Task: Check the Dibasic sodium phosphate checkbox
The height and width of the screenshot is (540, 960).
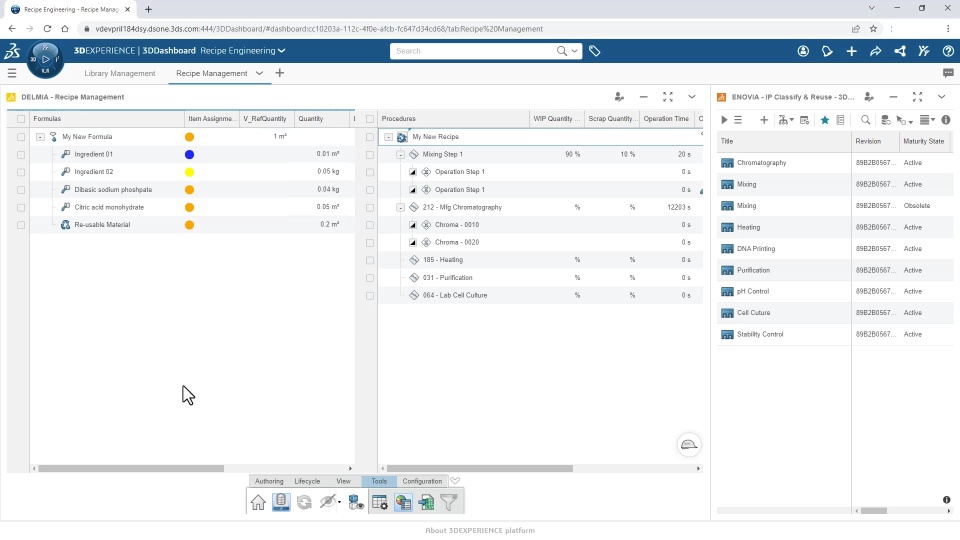Action: tap(21, 190)
